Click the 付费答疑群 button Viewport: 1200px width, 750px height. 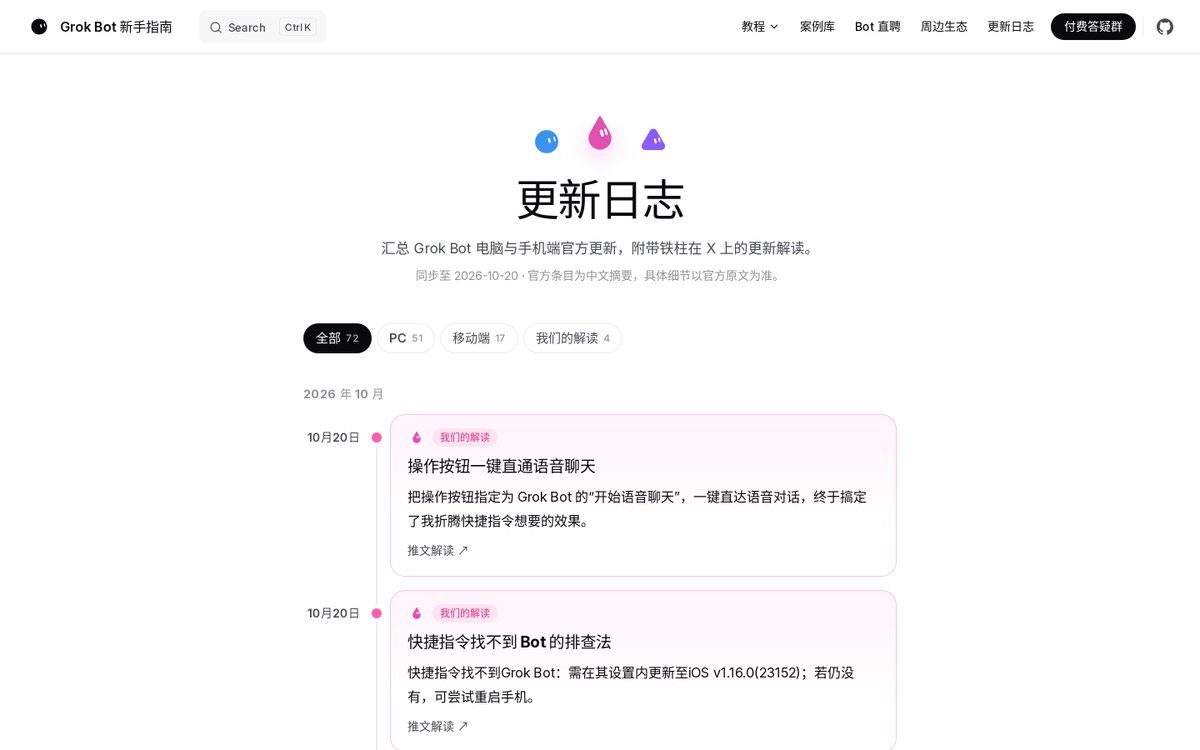1093,27
